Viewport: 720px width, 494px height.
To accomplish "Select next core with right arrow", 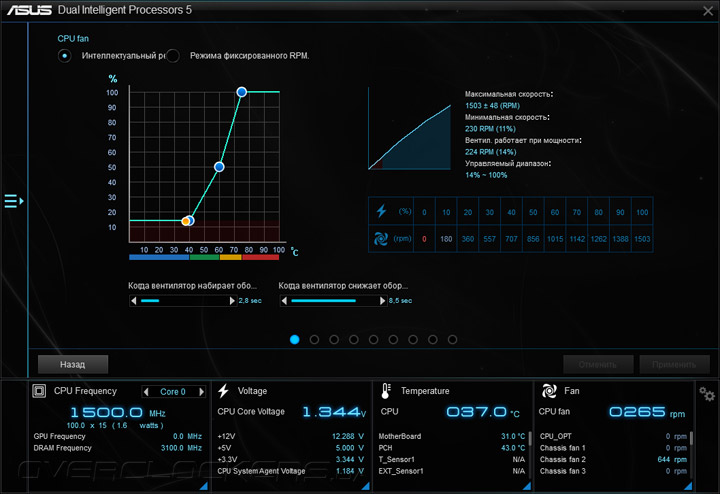I will 201,392.
